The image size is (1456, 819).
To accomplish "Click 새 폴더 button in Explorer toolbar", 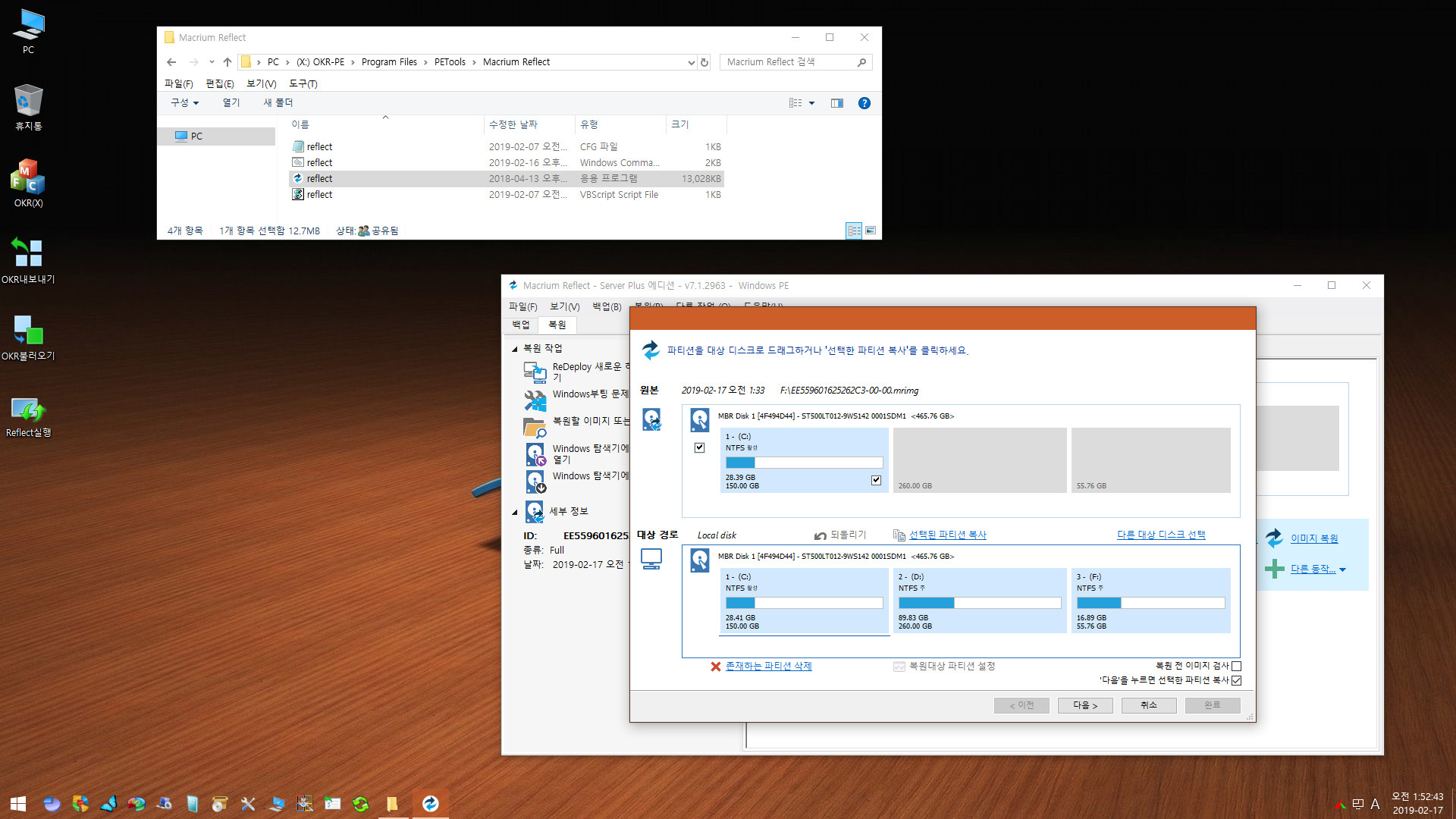I will [278, 103].
